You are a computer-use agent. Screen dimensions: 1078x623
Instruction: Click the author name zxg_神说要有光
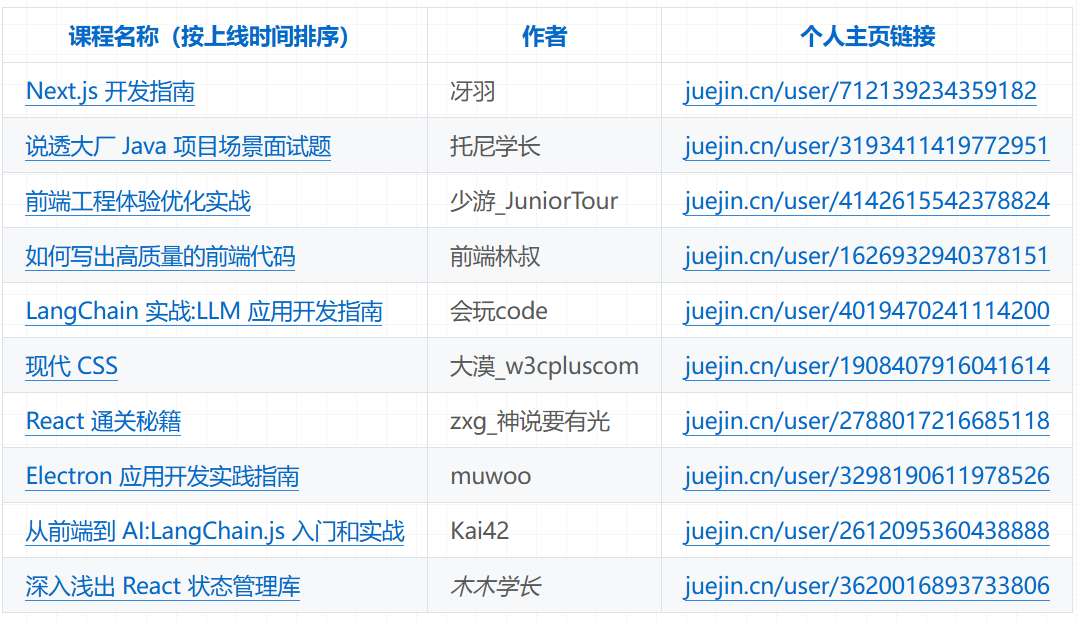point(530,422)
